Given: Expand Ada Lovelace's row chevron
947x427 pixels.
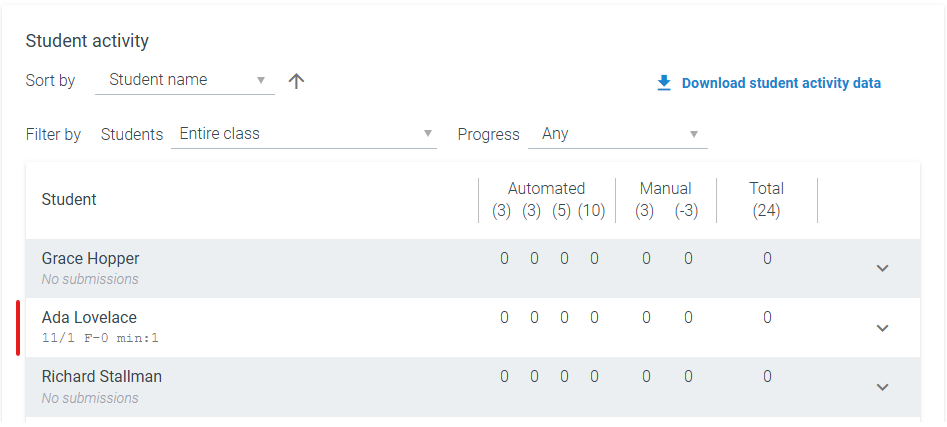Looking at the screenshot, I should (882, 328).
